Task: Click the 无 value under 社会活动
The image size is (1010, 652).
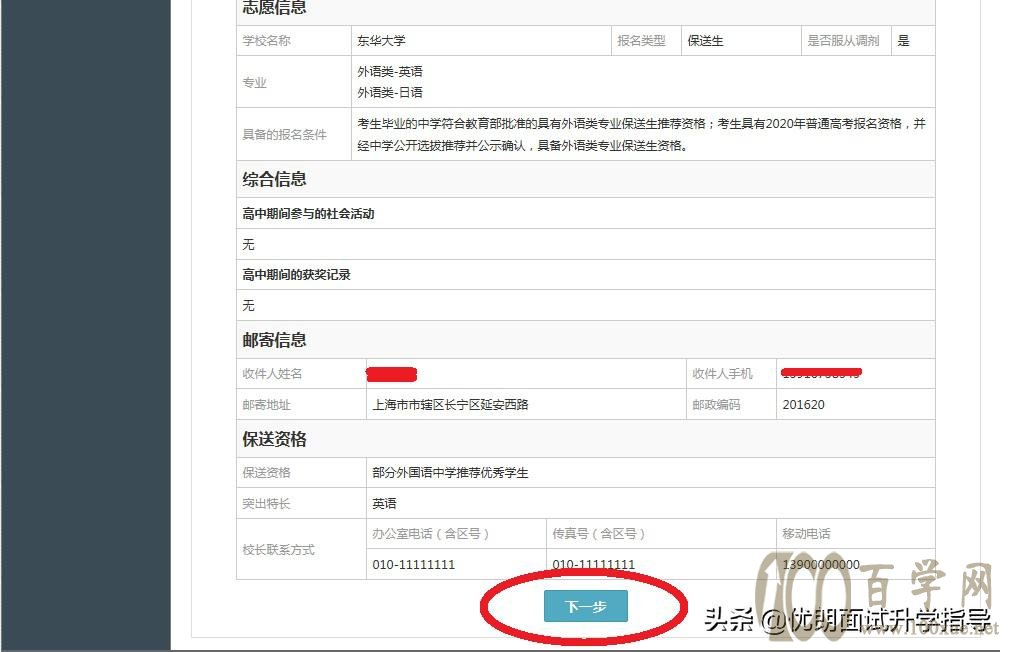Action: [x=249, y=244]
